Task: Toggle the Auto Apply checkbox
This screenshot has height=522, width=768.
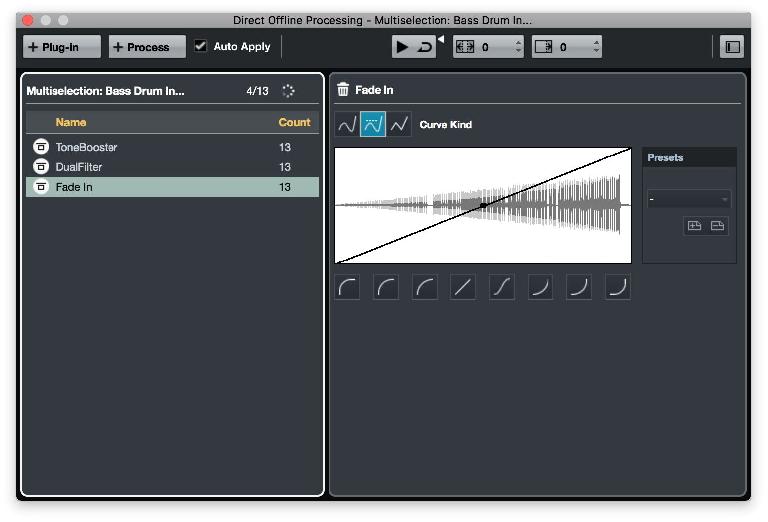Action: coord(200,47)
